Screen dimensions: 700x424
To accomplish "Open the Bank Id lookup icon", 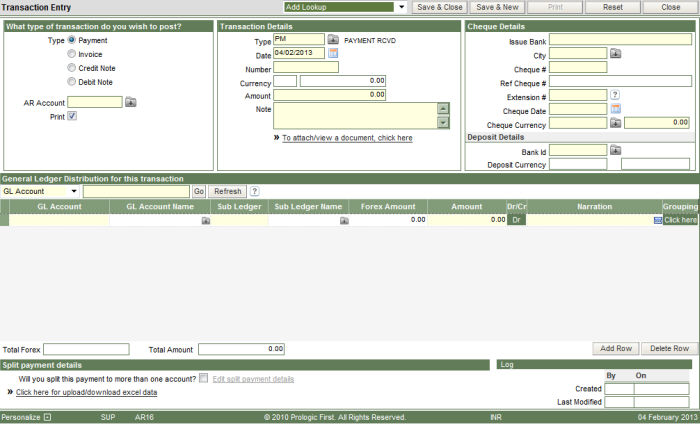I will tap(615, 151).
